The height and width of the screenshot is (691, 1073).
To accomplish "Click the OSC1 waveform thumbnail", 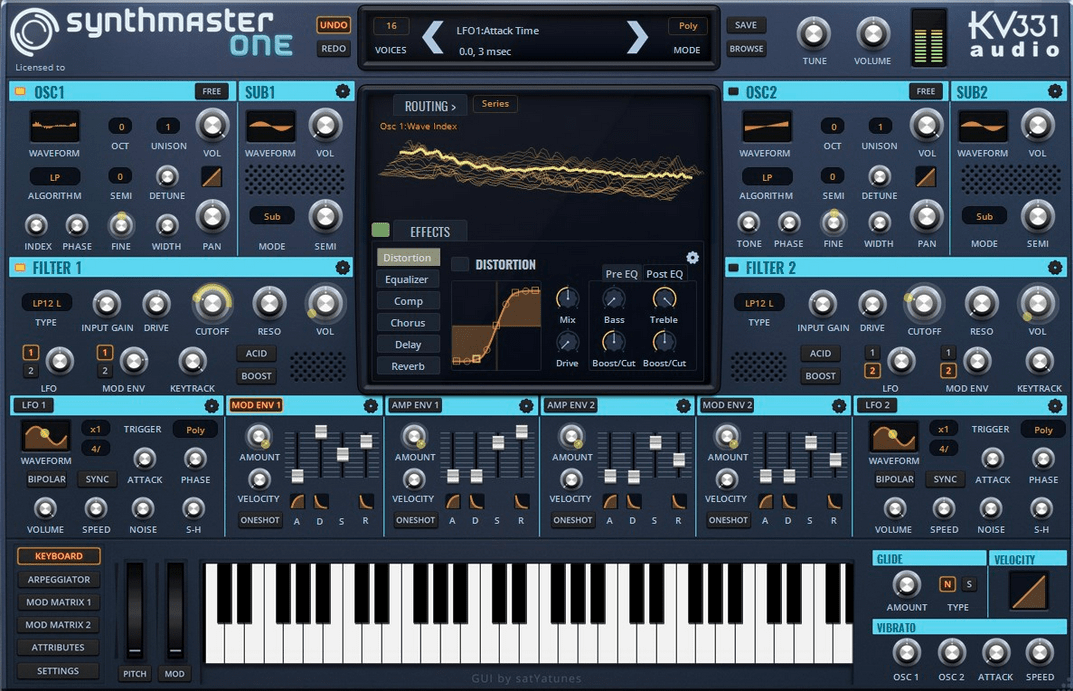I will tap(54, 127).
